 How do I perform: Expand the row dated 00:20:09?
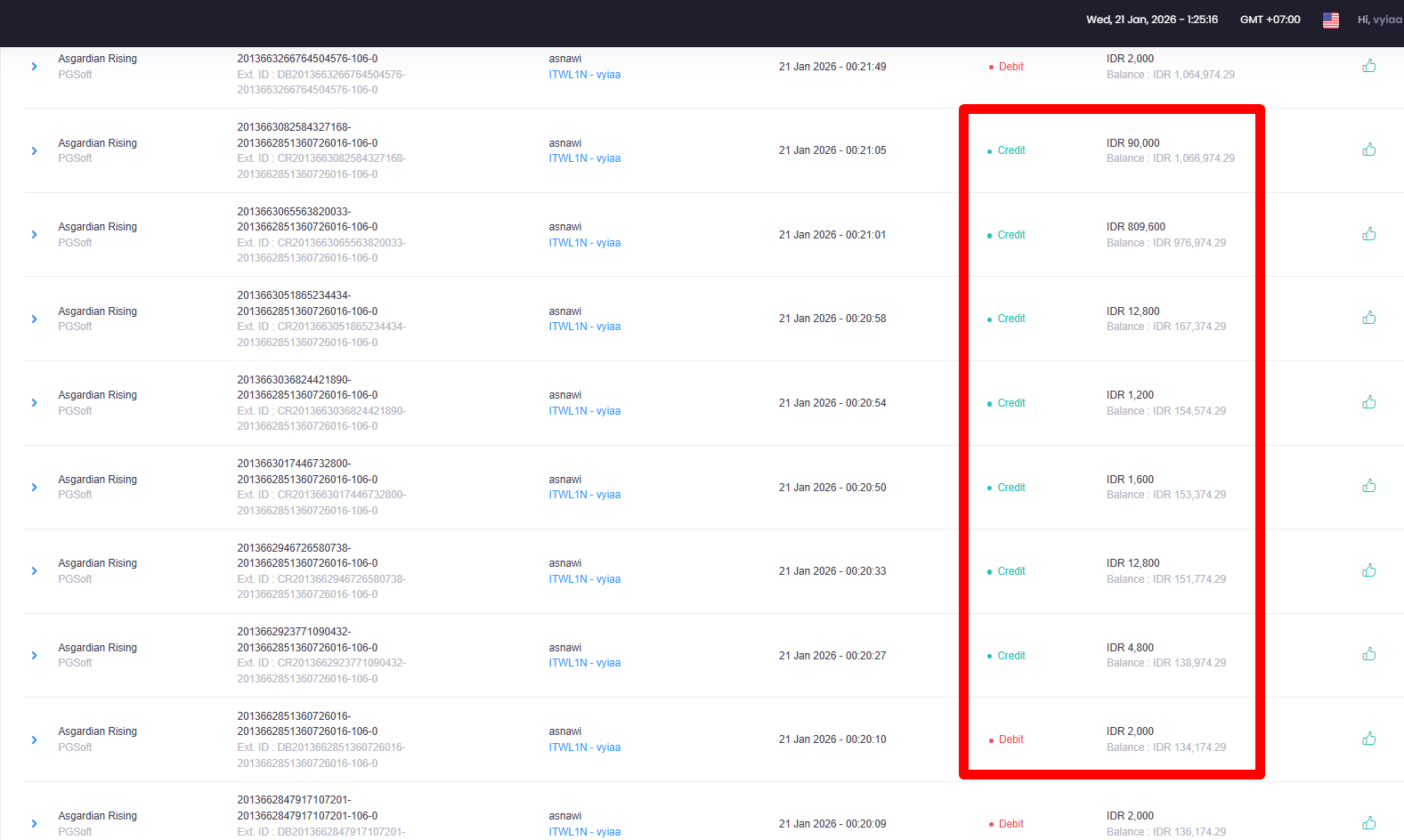point(34,824)
